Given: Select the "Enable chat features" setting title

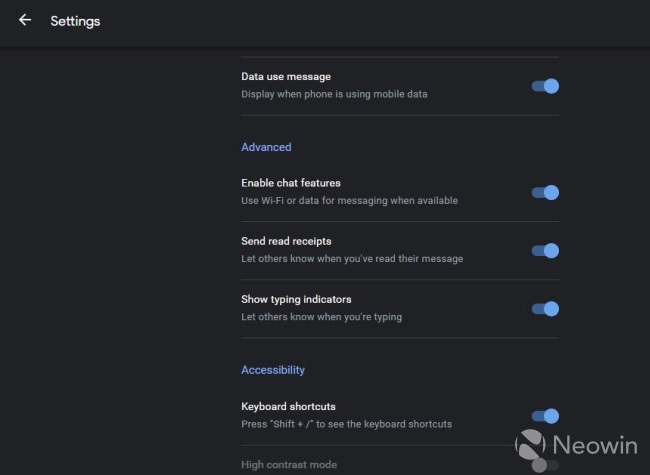Looking at the screenshot, I should tap(291, 183).
